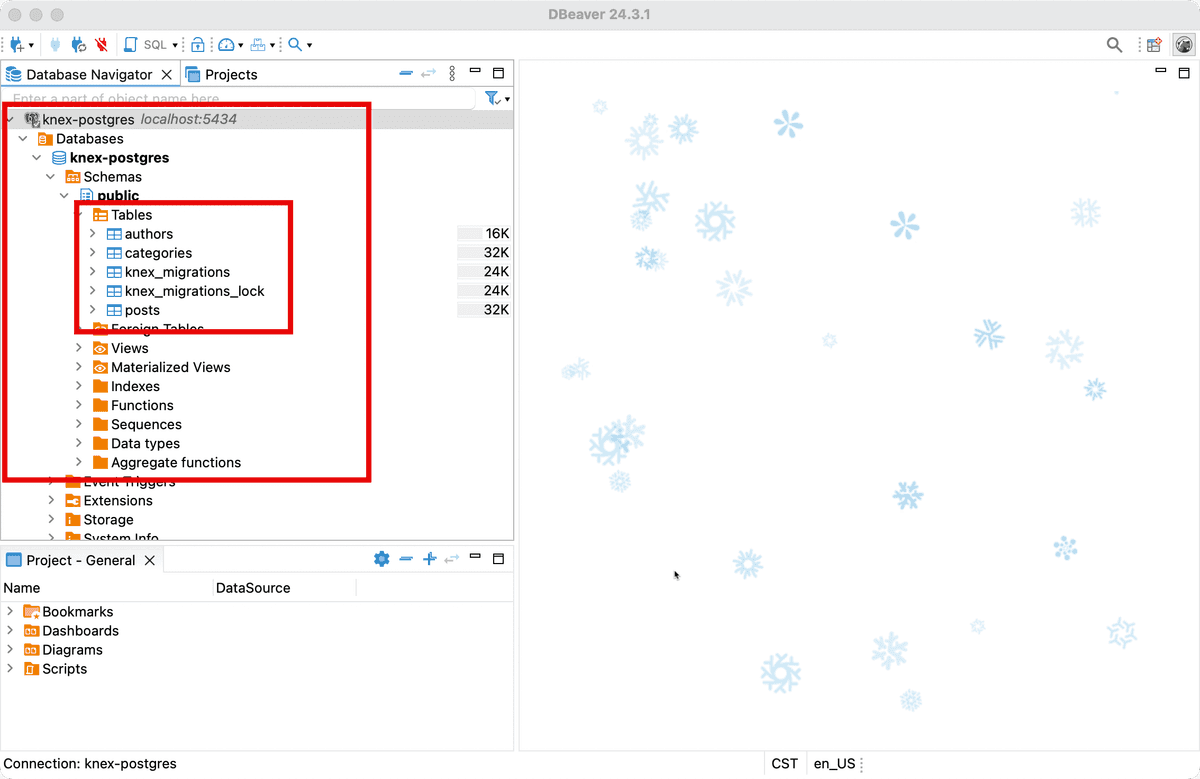Open the SQL editor dropdown arrow
Screen dimensions: 1200x779
click(175, 45)
